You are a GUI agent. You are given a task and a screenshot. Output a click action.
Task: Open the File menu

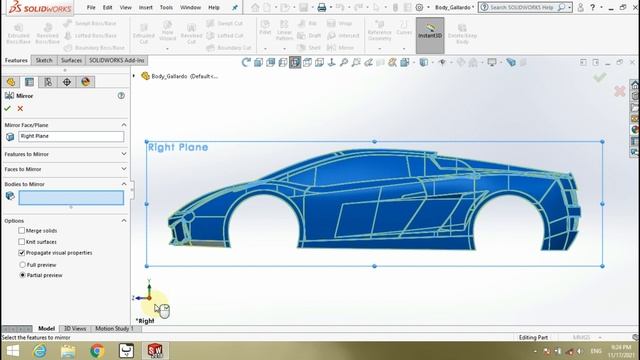coord(91,7)
